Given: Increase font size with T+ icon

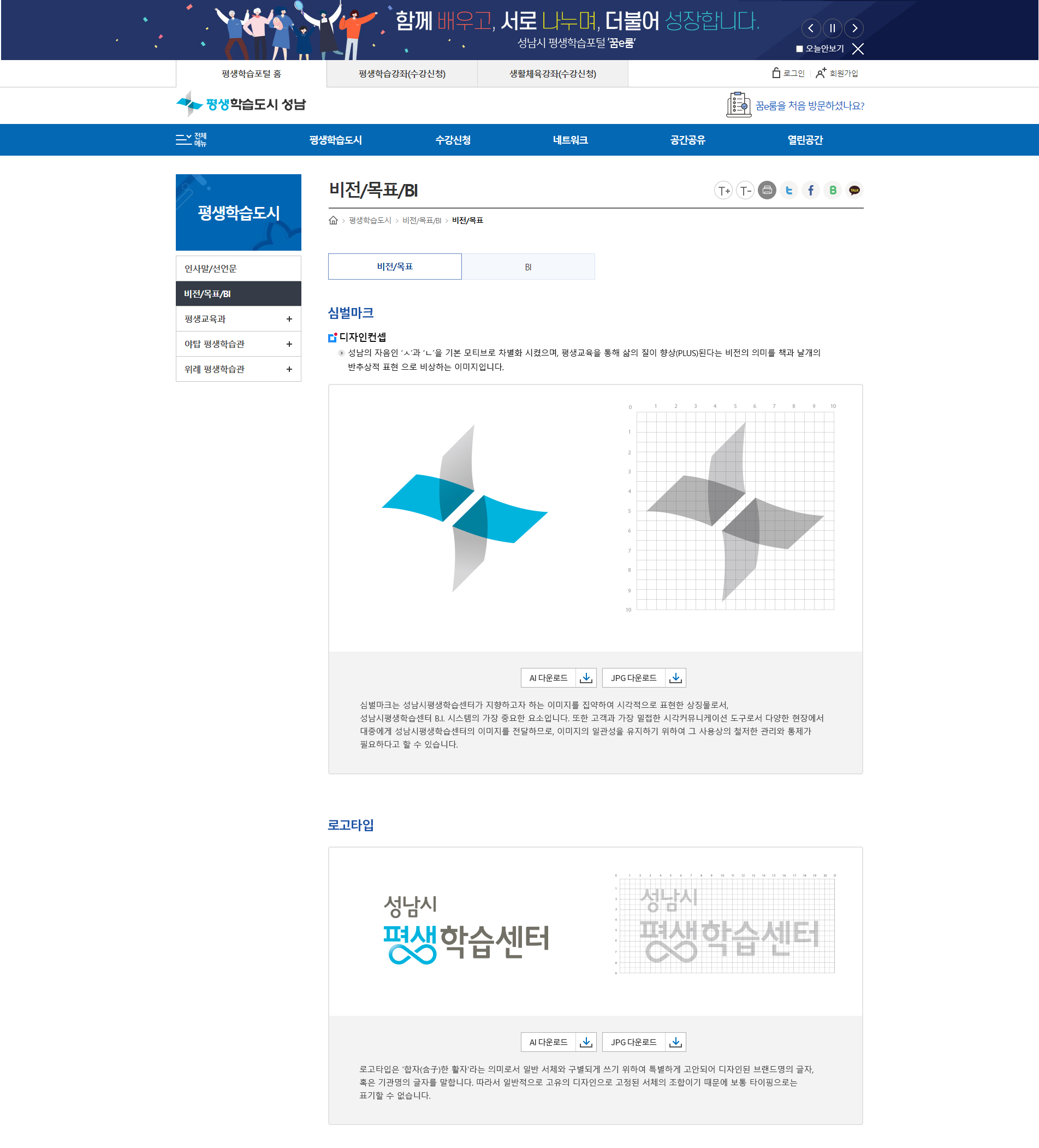Looking at the screenshot, I should (x=723, y=191).
